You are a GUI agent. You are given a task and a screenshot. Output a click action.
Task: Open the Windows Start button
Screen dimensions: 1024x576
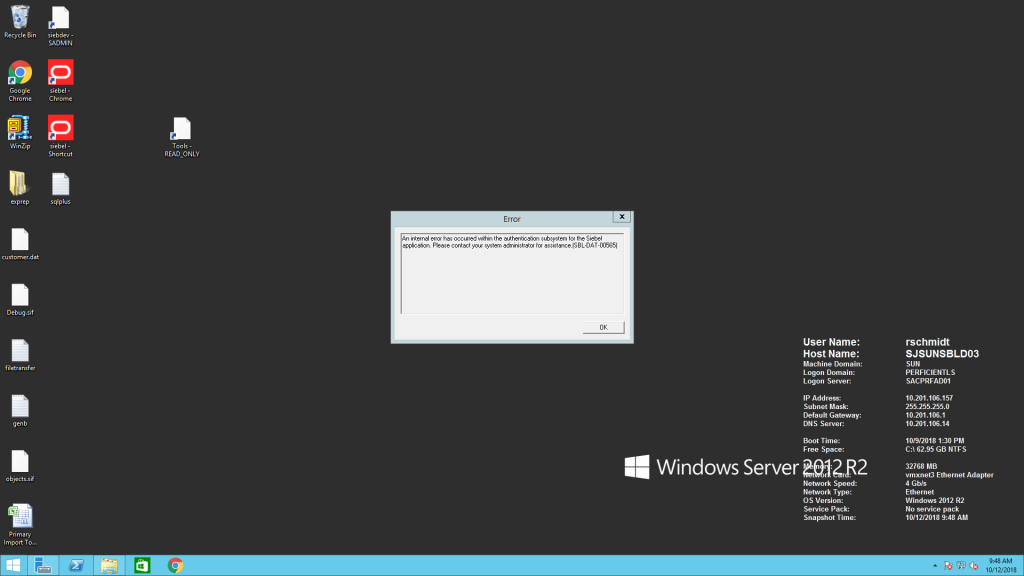[13, 565]
